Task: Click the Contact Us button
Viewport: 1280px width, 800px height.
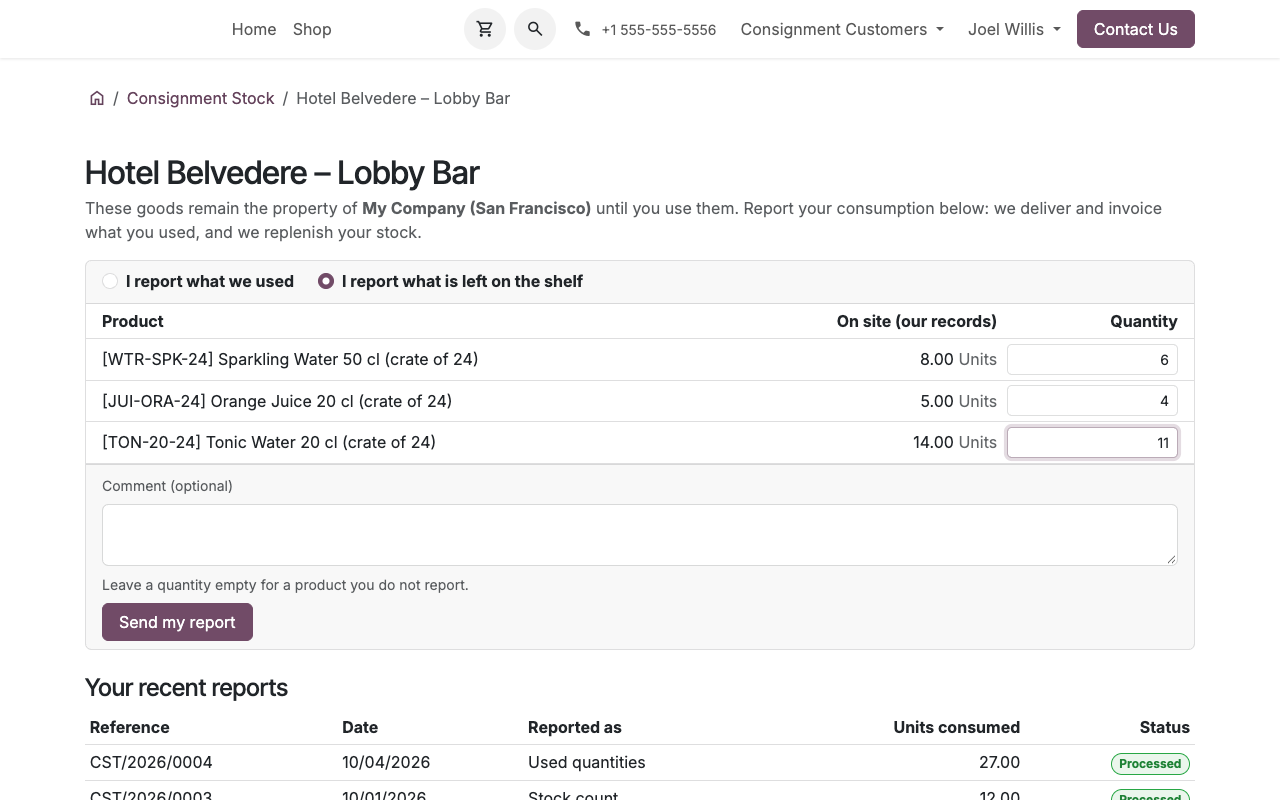Action: pyautogui.click(x=1136, y=29)
